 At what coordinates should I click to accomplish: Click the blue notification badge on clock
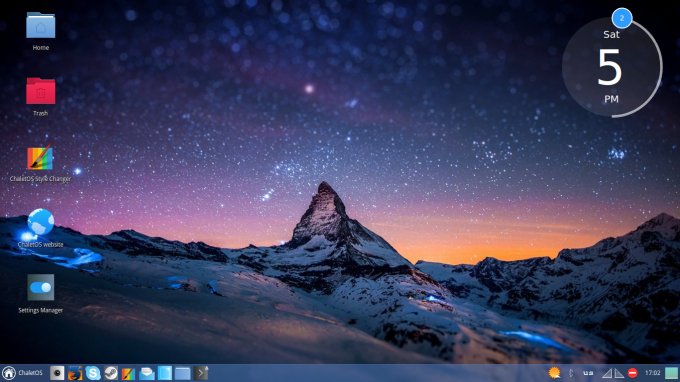coord(622,18)
